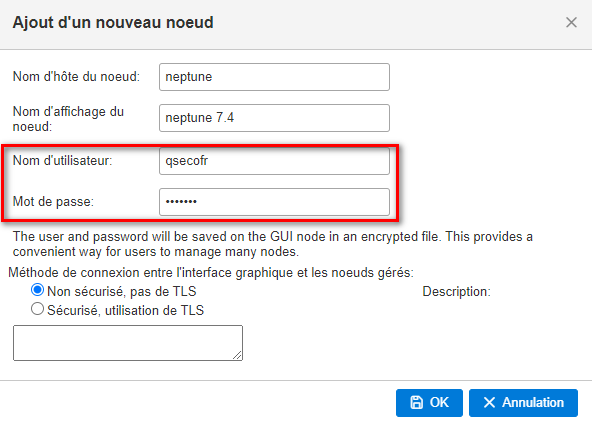Click the 'Non sécurisé, pas de TLS' label text
Screen dimensions: 592x421
(122, 291)
